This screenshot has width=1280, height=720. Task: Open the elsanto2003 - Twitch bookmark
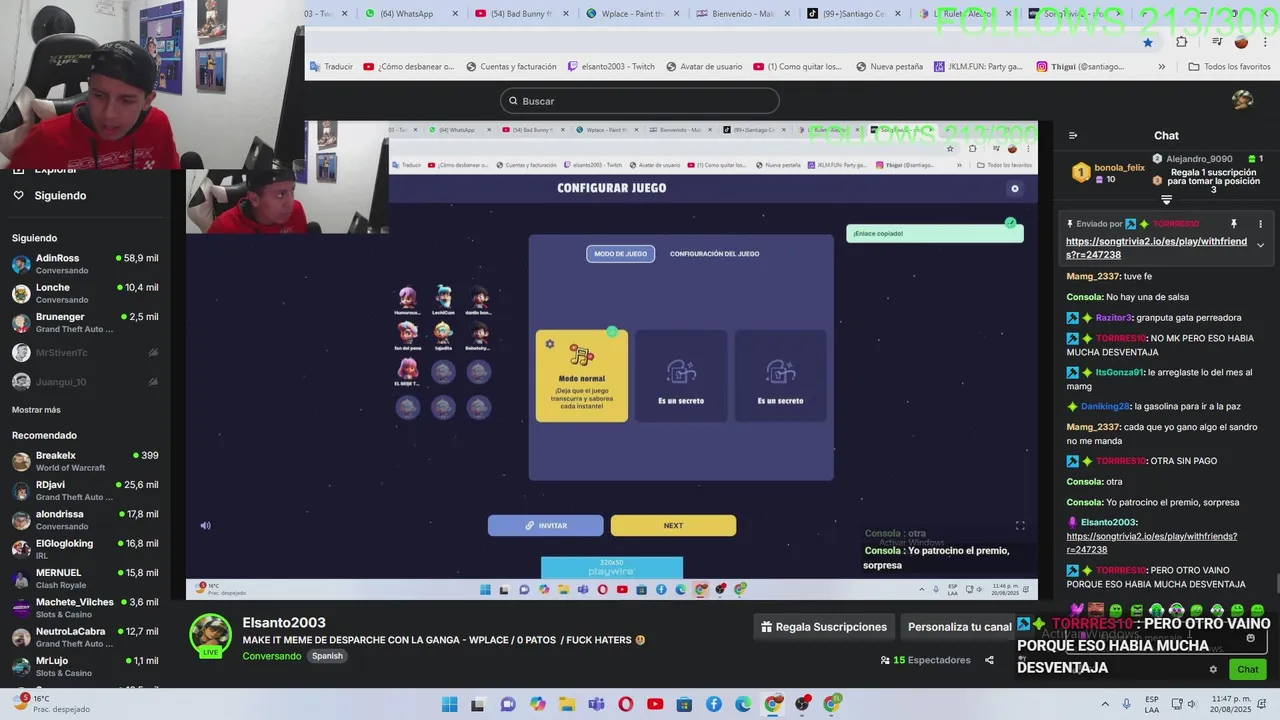(611, 67)
